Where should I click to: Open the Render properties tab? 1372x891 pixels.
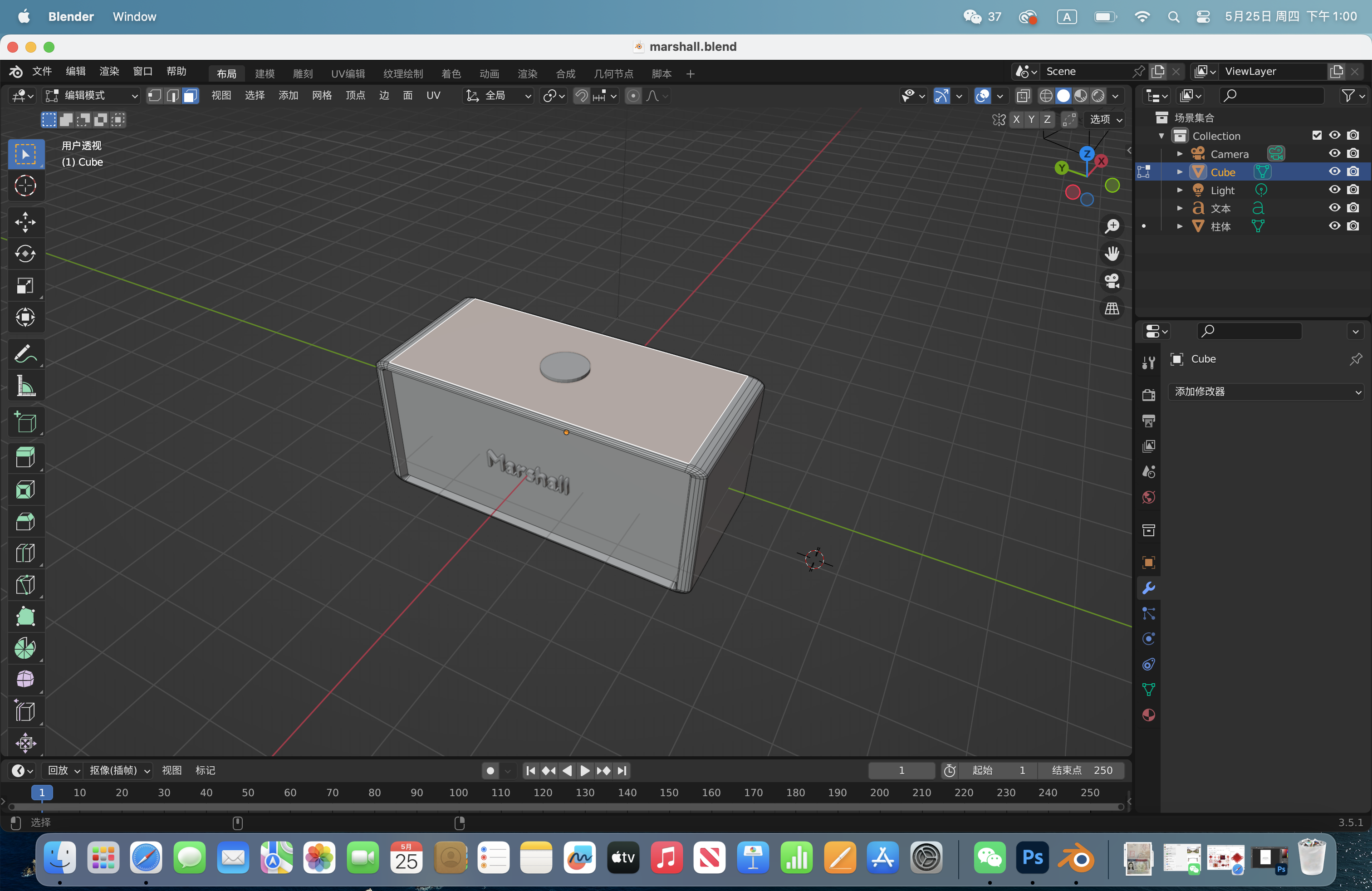pos(1148,395)
